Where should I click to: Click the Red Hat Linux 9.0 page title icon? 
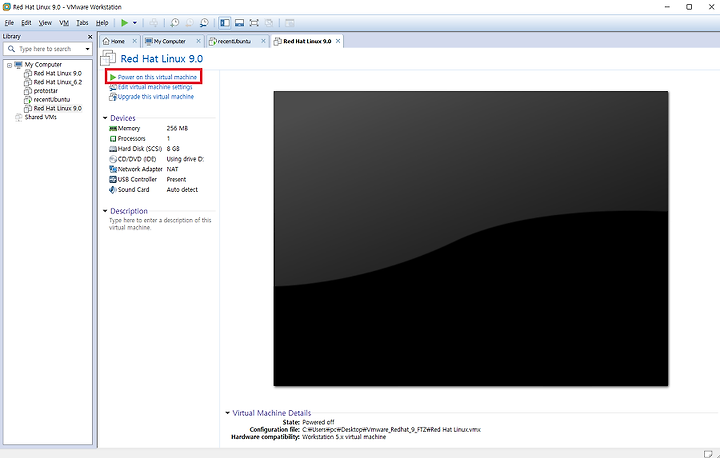coord(108,58)
